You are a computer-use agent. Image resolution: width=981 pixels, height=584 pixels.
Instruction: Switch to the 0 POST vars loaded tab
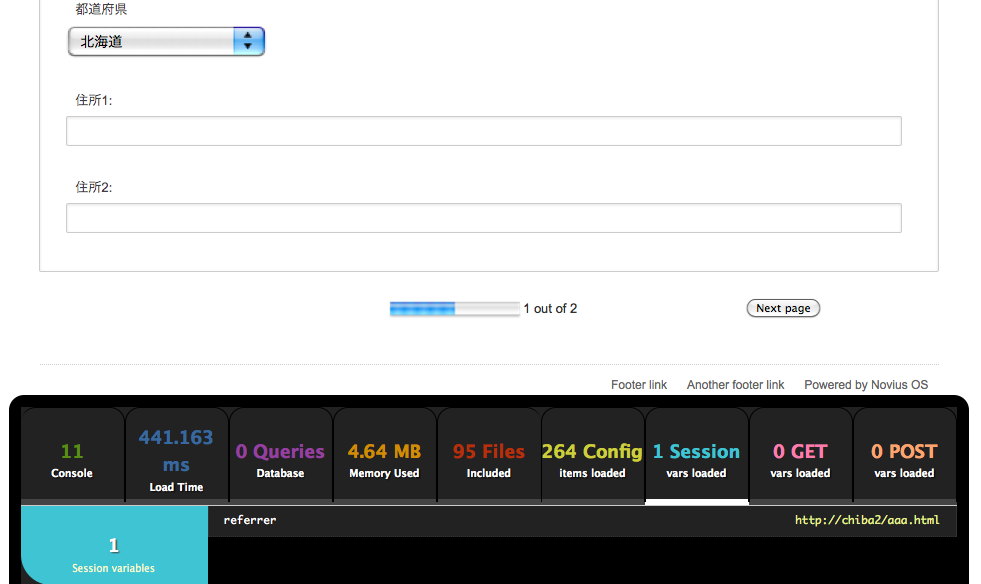(x=904, y=455)
